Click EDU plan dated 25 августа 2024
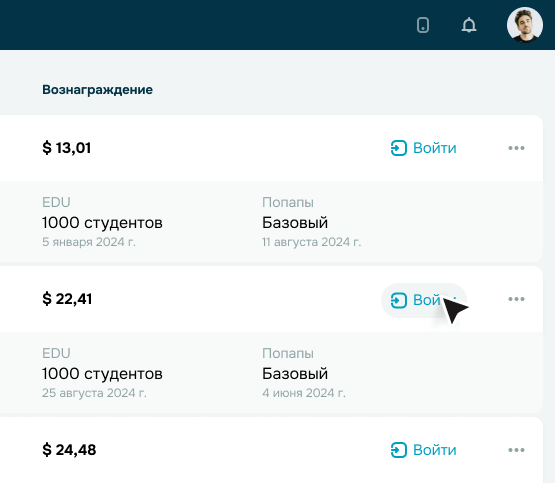This screenshot has width=555, height=483. [102, 373]
